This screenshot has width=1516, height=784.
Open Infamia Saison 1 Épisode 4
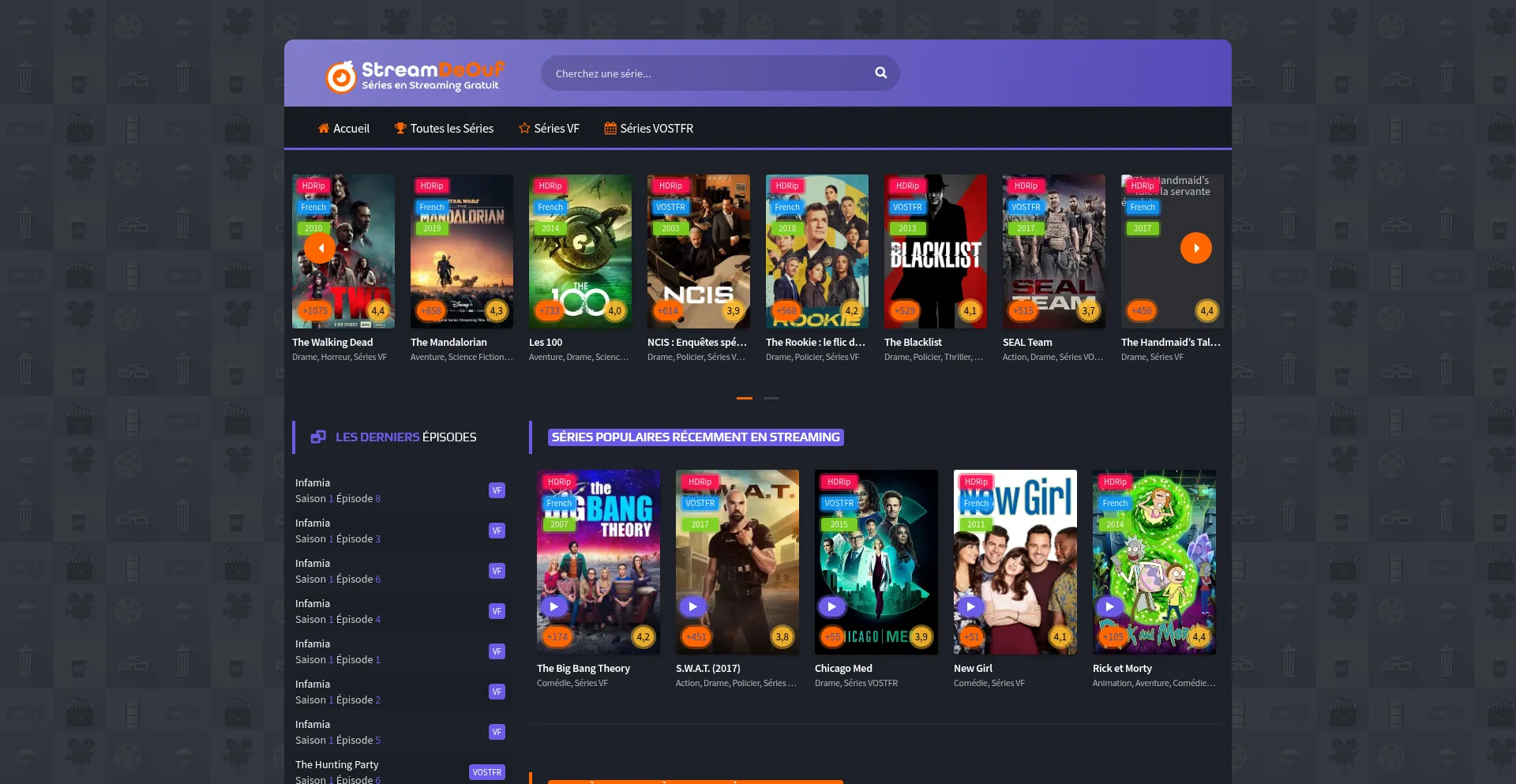401,611
